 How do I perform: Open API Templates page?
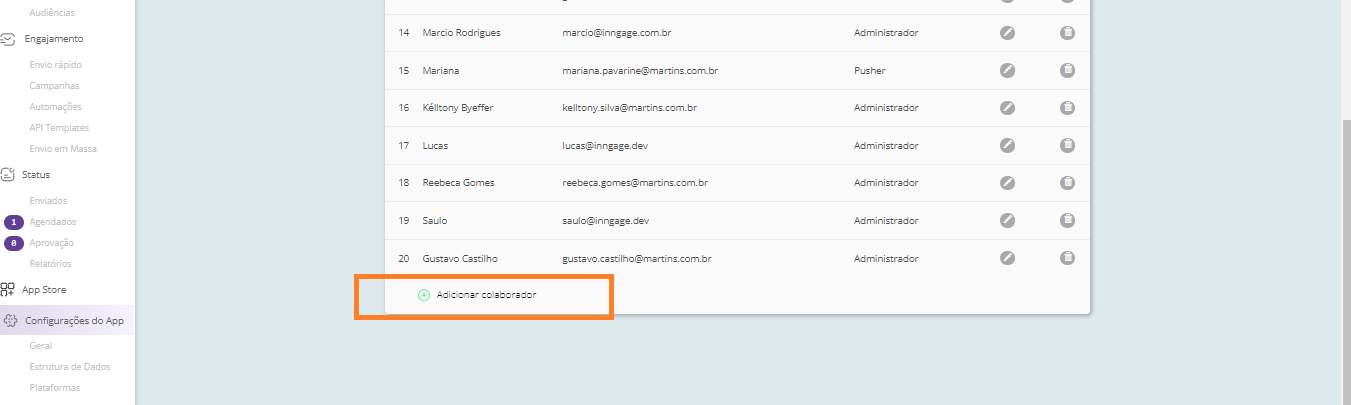(x=59, y=128)
